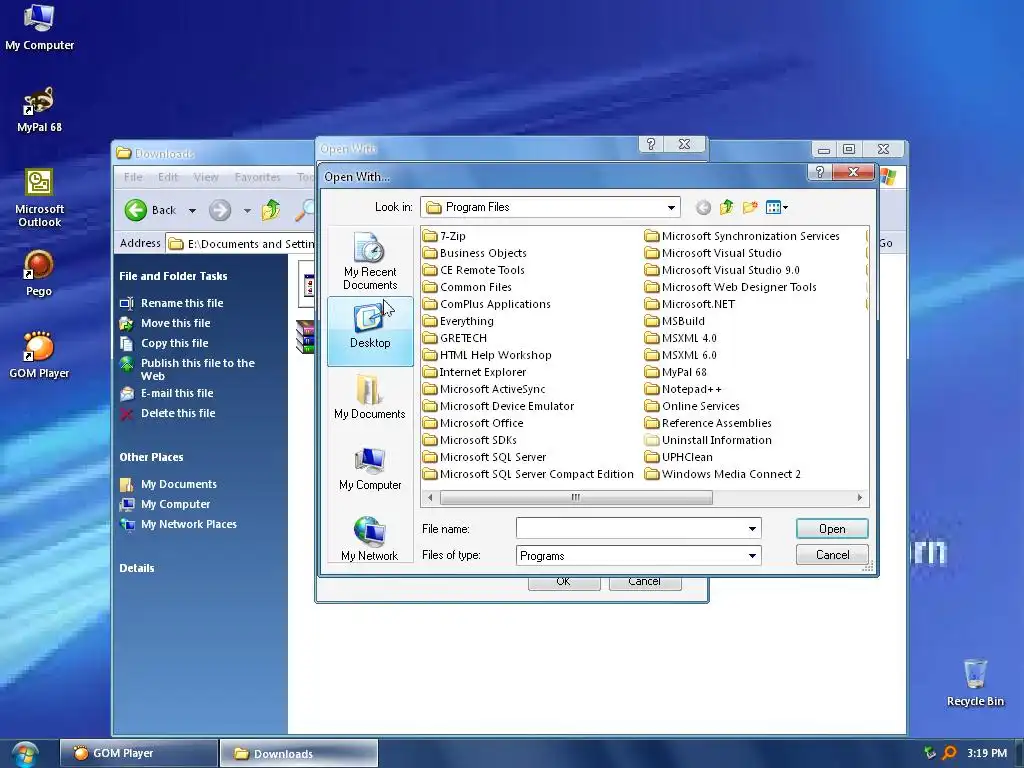The height and width of the screenshot is (768, 1024).
Task: Select the Microsoft Office folder
Action: [473, 423]
